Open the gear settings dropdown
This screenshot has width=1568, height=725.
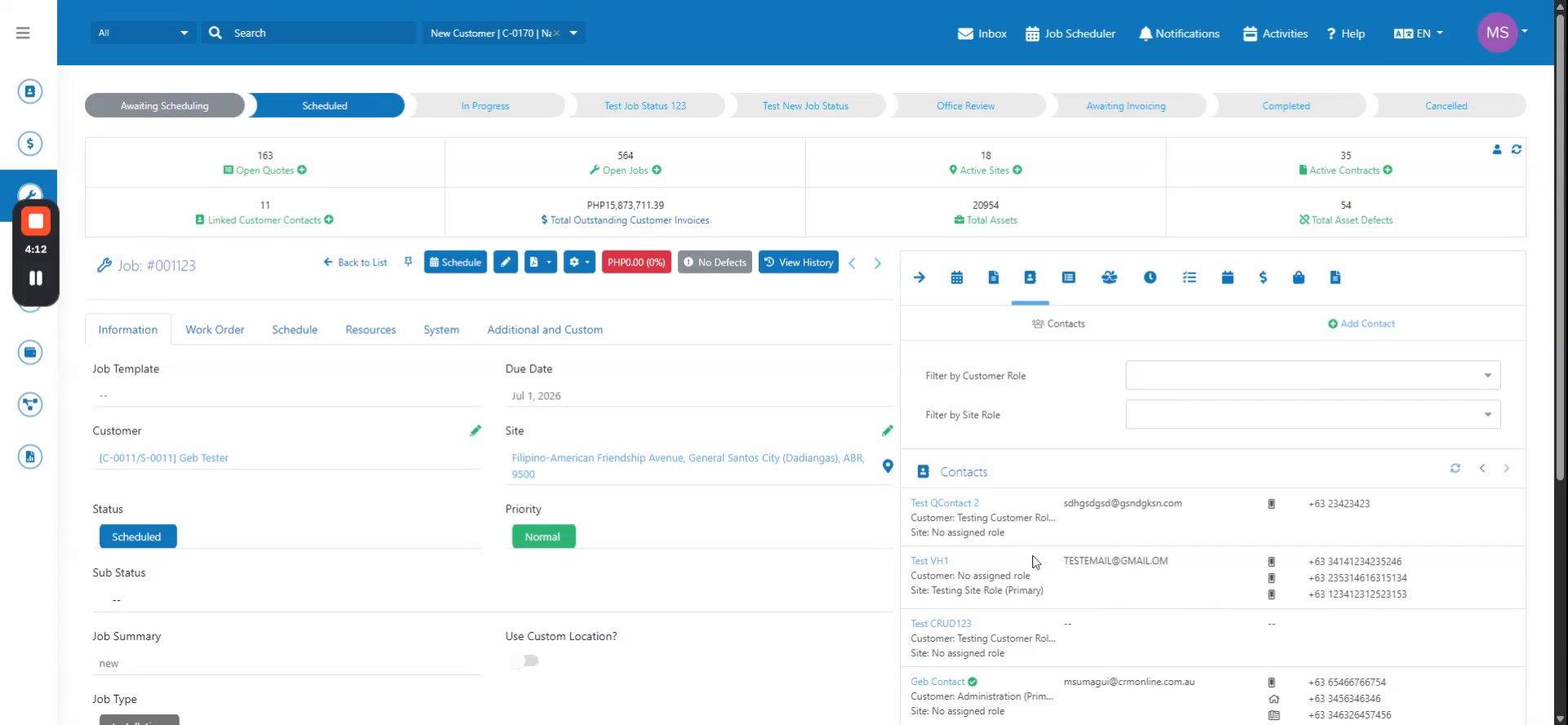point(579,262)
